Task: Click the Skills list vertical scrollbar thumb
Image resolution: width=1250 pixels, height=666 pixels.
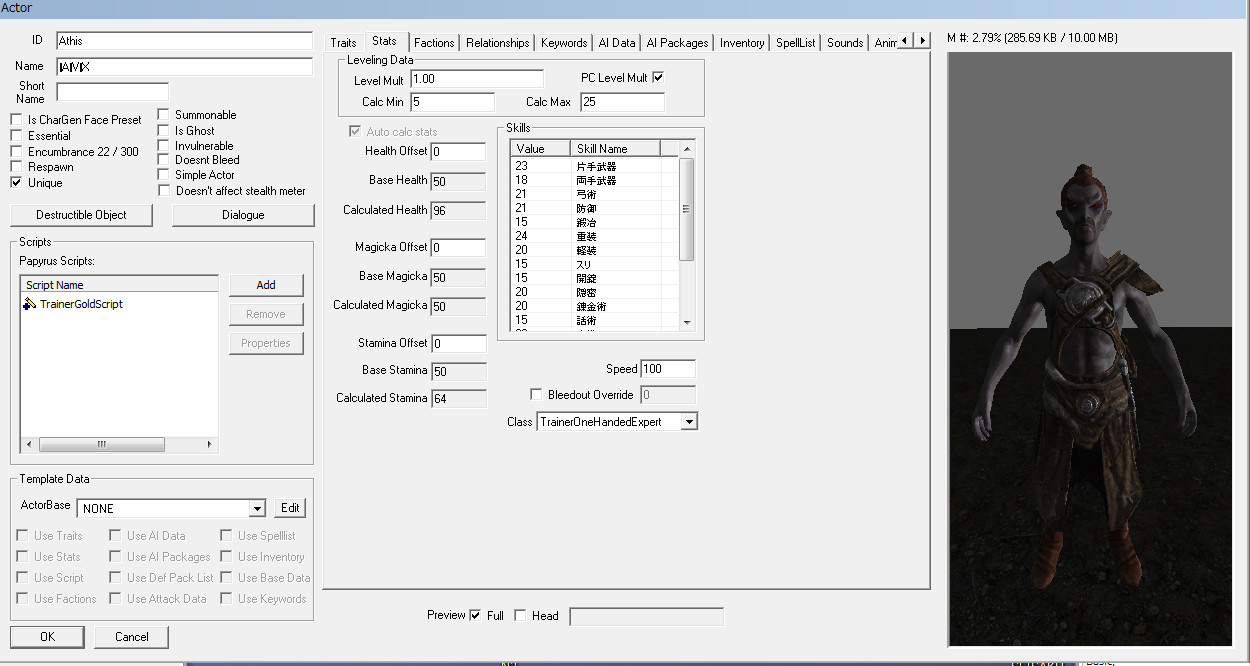Action: pyautogui.click(x=687, y=209)
